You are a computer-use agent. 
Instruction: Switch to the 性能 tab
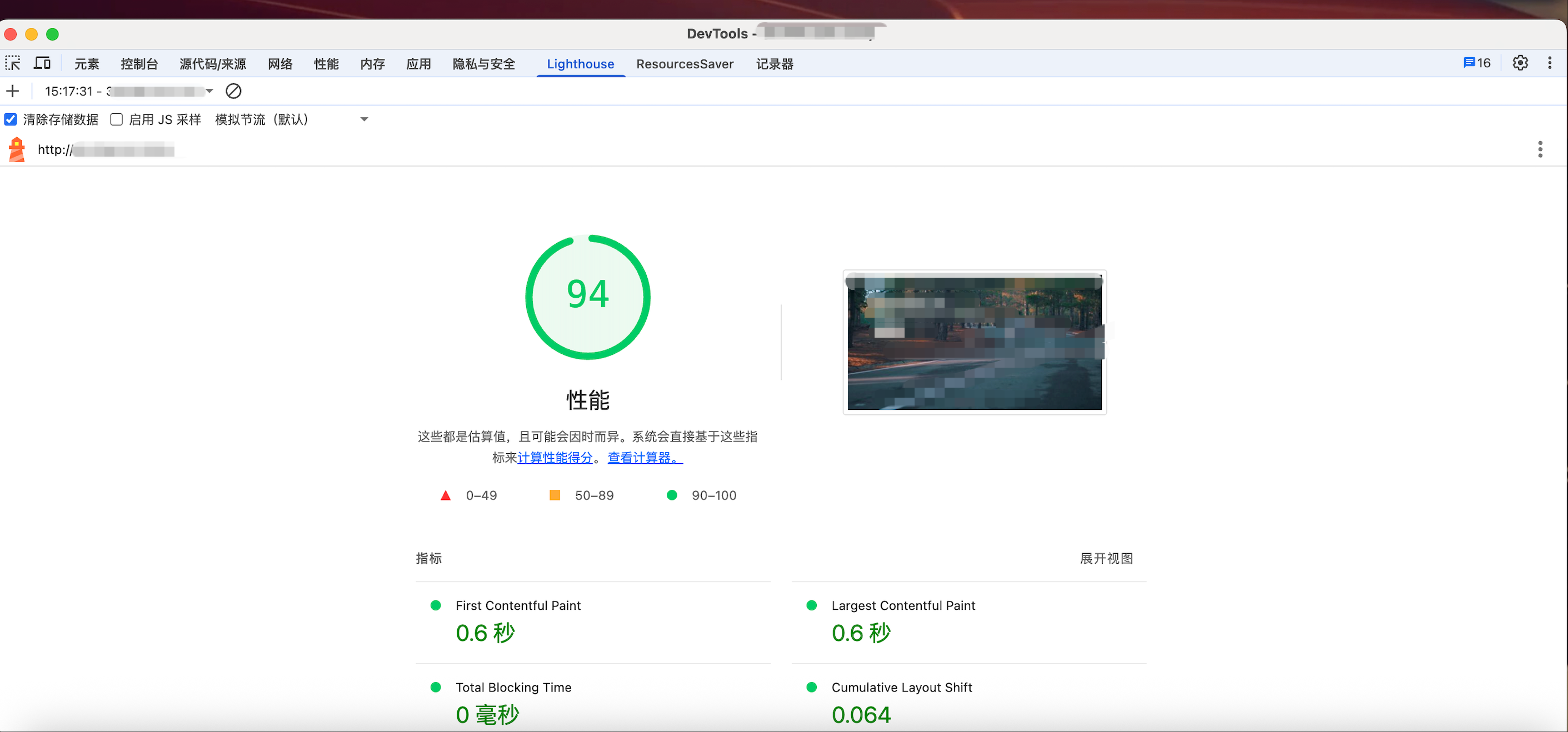(326, 64)
